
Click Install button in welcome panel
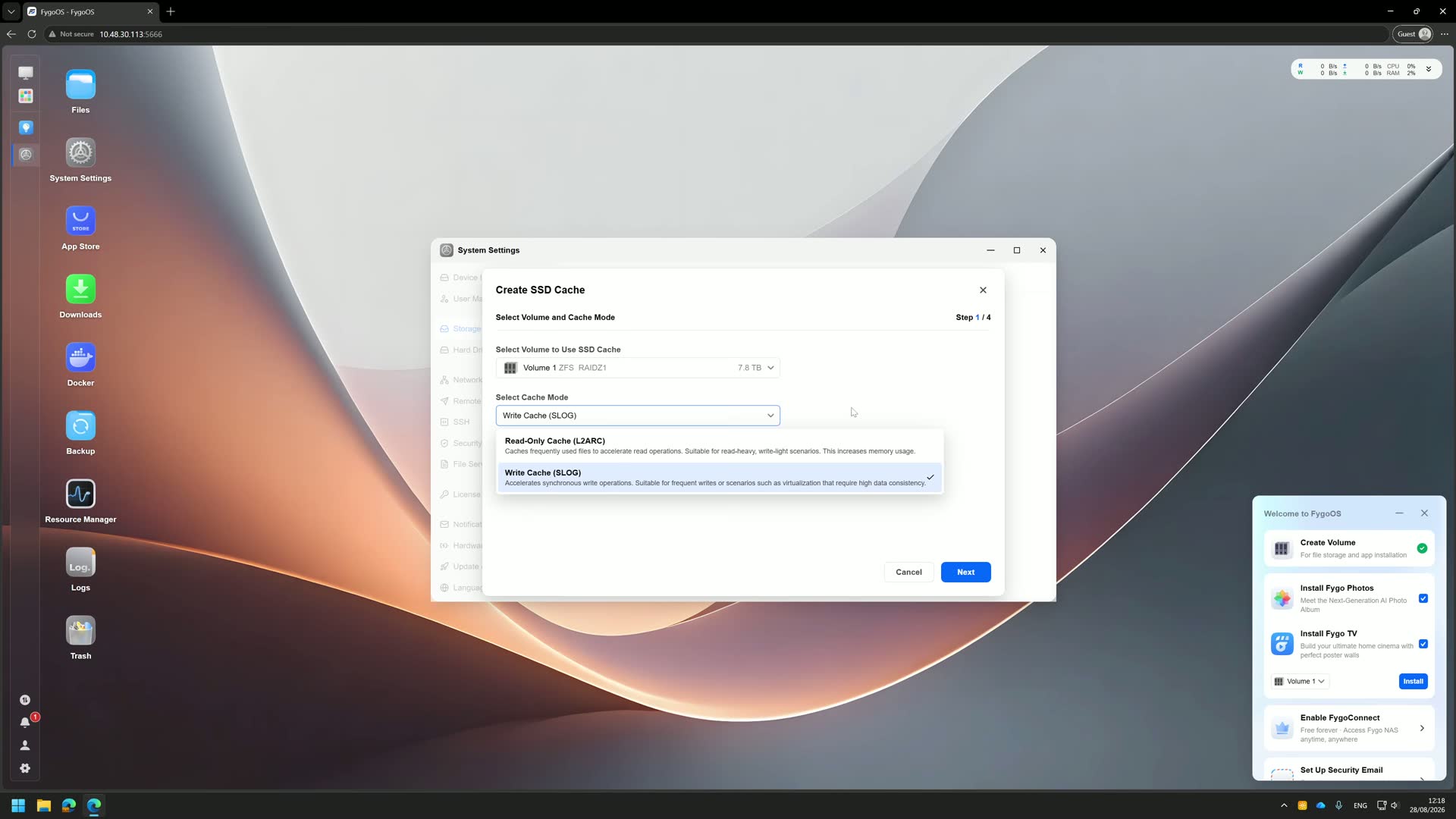click(1413, 681)
